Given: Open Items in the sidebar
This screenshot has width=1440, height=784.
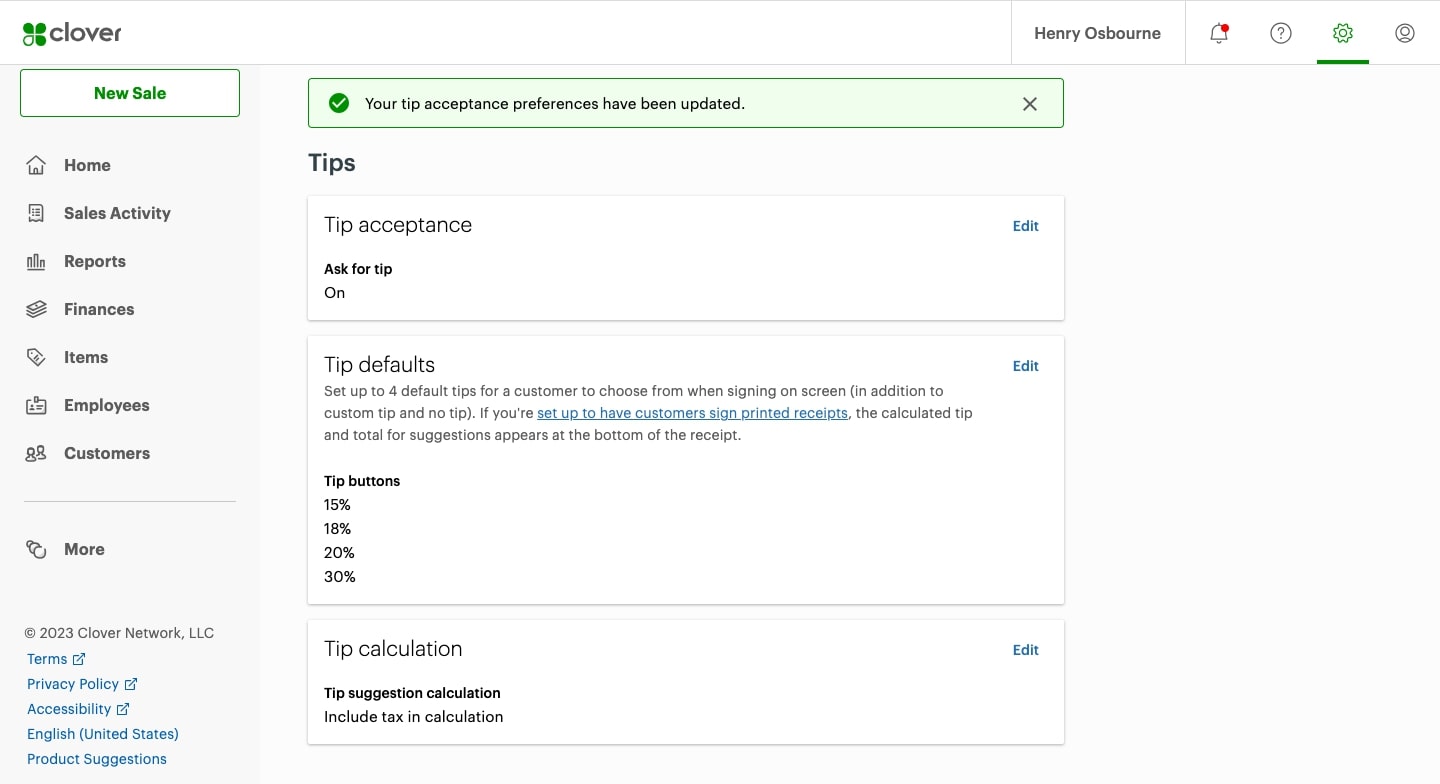Looking at the screenshot, I should (x=86, y=357).
